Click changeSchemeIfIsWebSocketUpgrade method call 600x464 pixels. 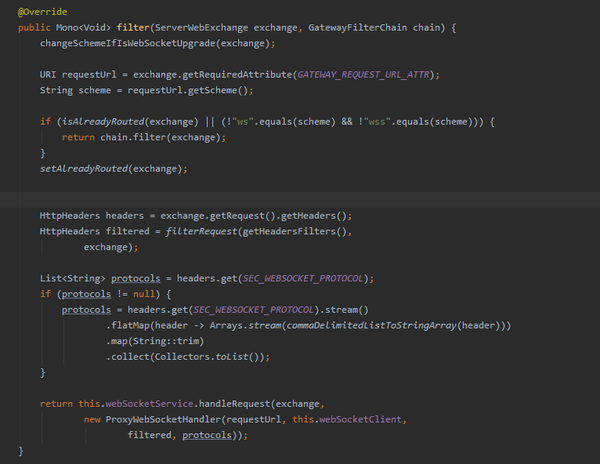click(128, 43)
